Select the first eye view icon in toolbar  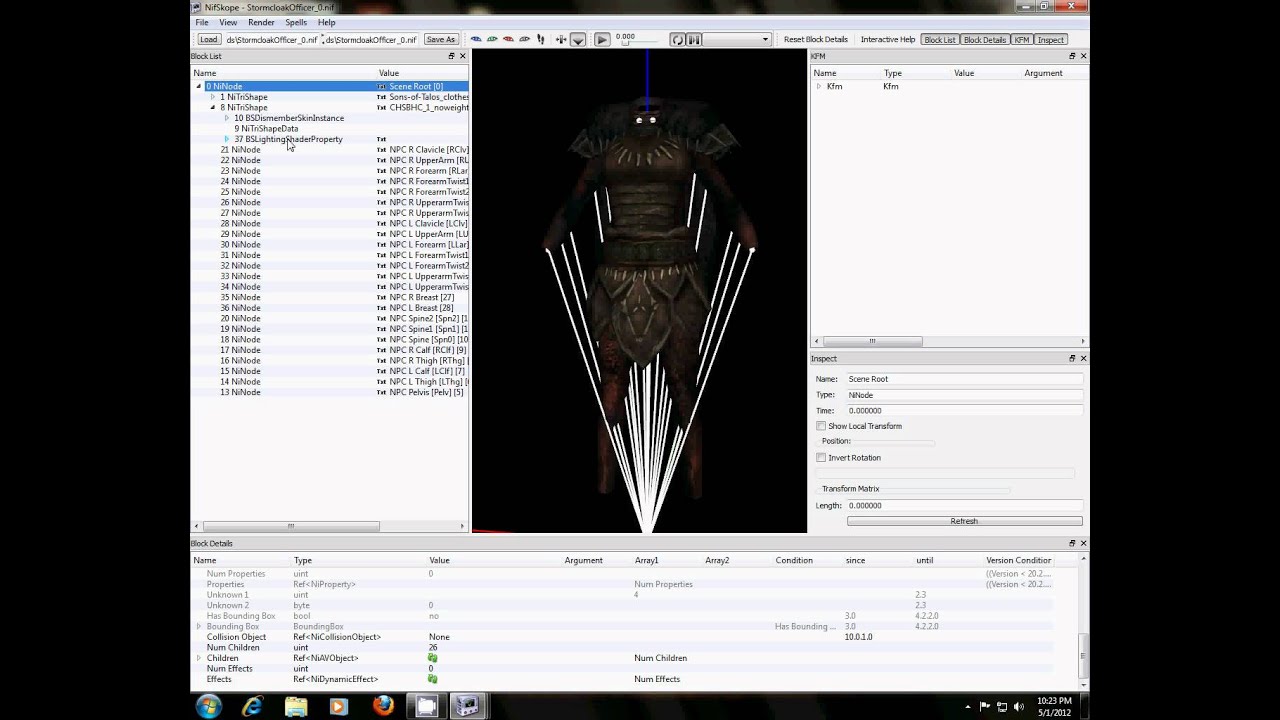476,39
